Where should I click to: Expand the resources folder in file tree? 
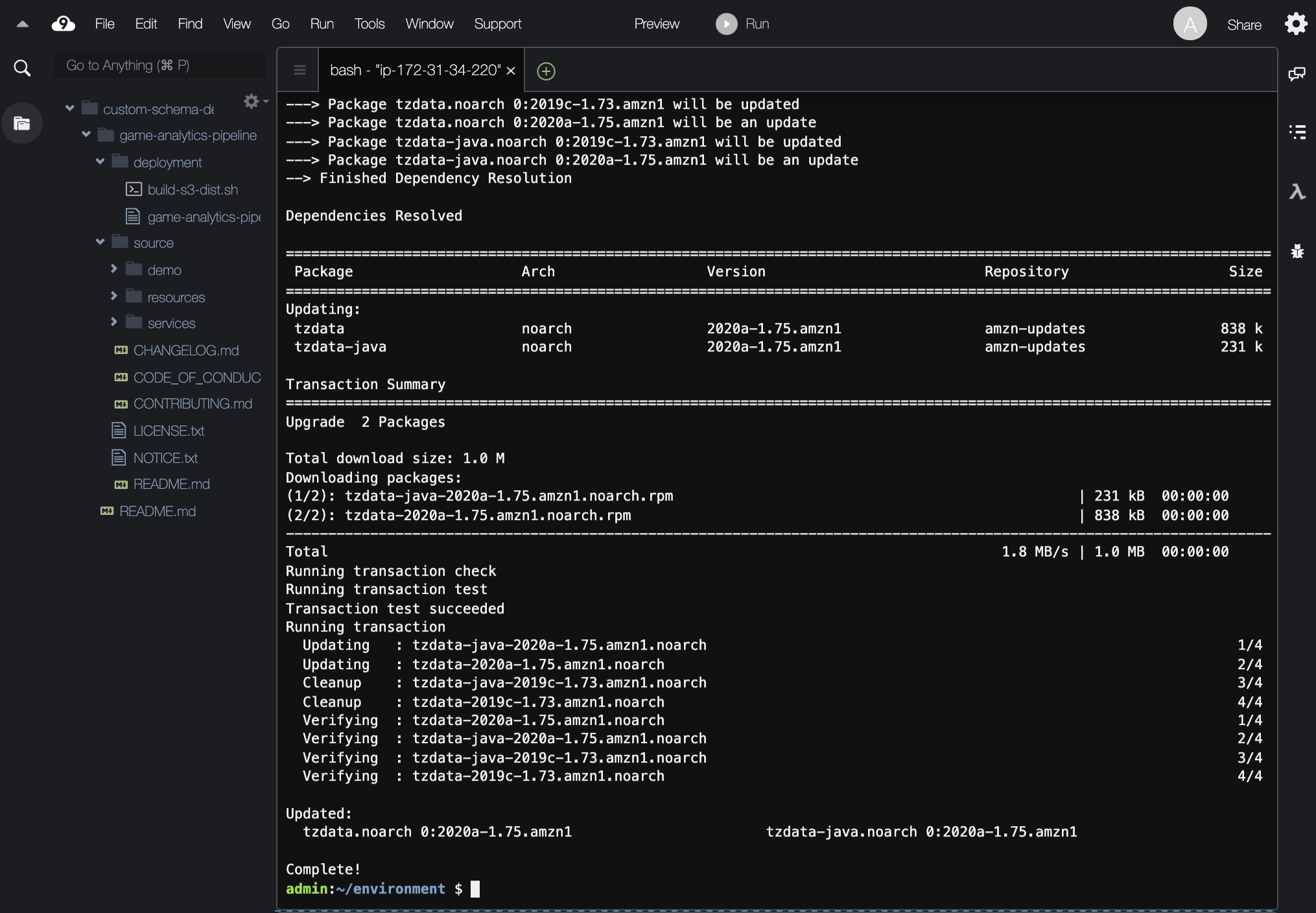point(113,297)
